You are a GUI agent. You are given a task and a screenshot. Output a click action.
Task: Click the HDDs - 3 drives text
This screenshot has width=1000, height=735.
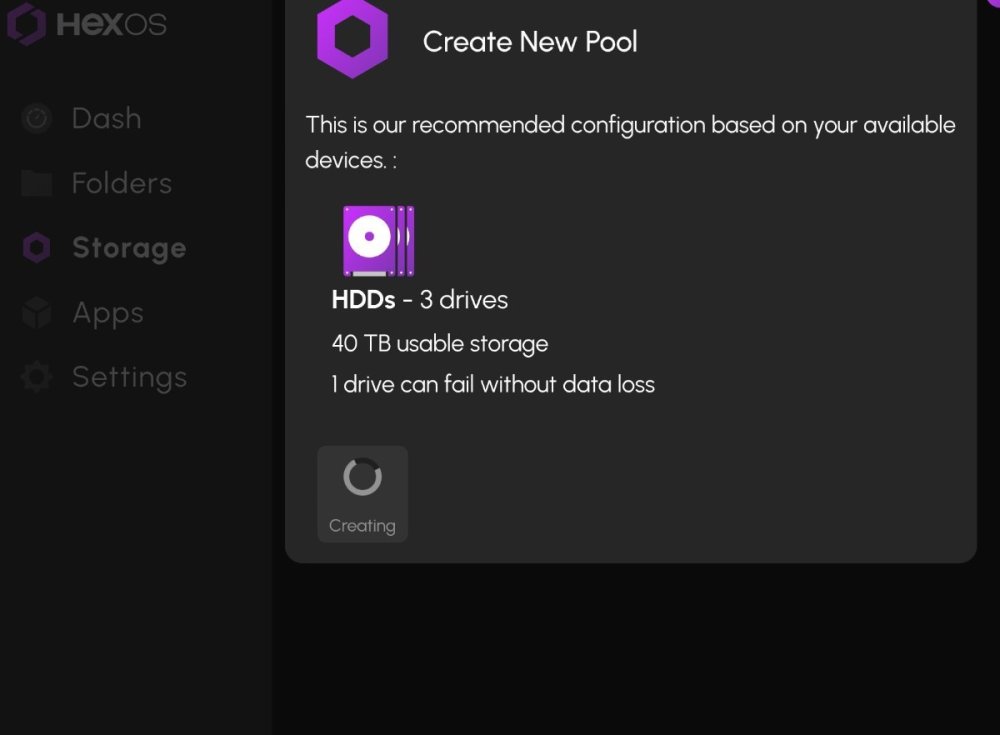[420, 300]
